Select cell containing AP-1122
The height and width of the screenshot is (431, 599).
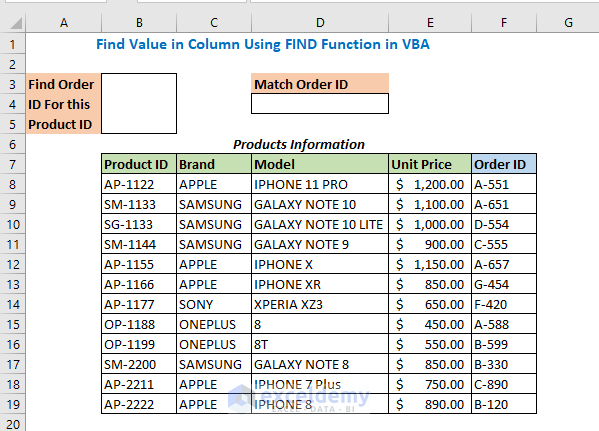pyautogui.click(x=139, y=185)
